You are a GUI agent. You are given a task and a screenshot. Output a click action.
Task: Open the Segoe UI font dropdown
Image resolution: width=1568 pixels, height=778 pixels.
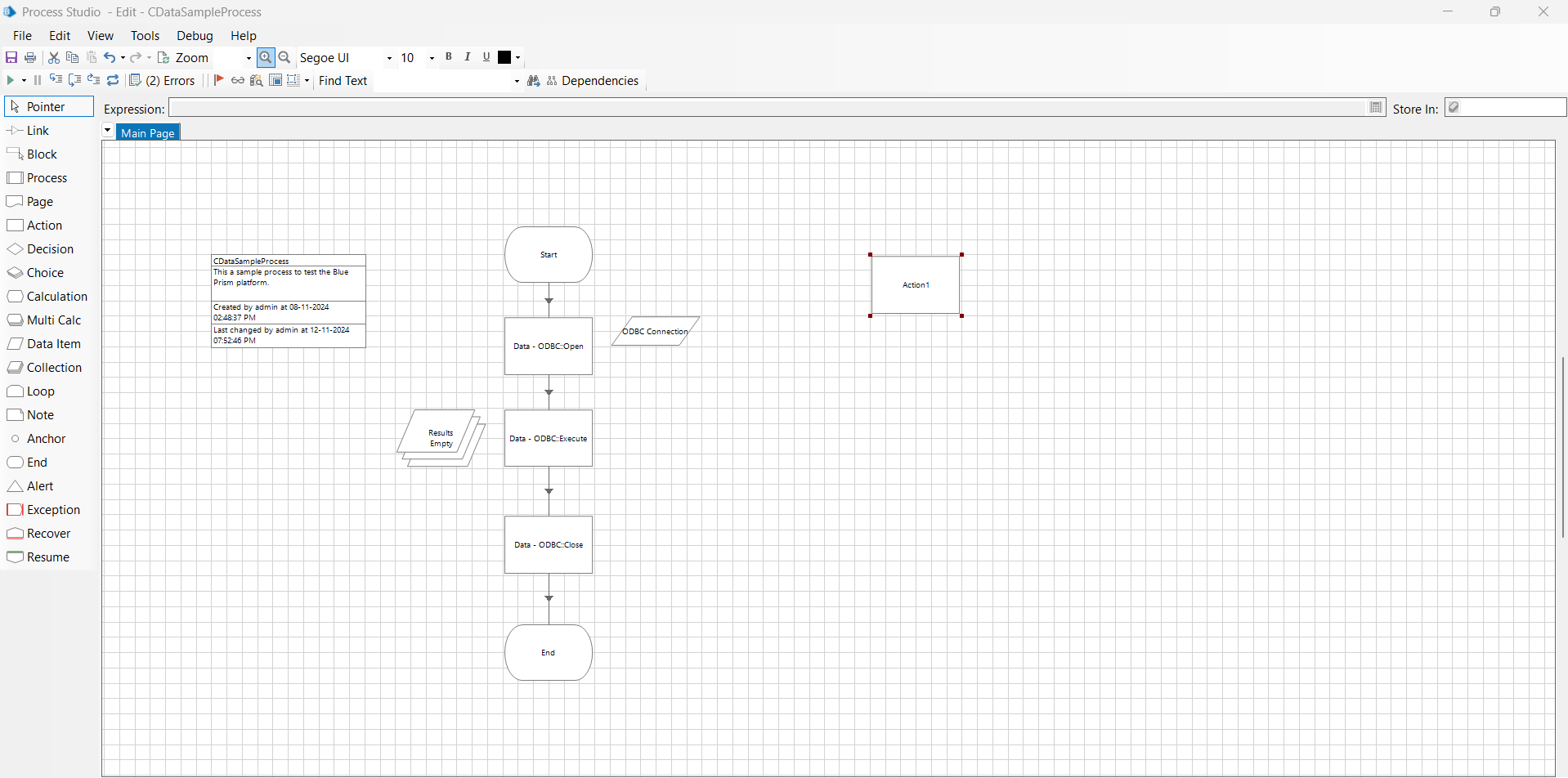[389, 58]
